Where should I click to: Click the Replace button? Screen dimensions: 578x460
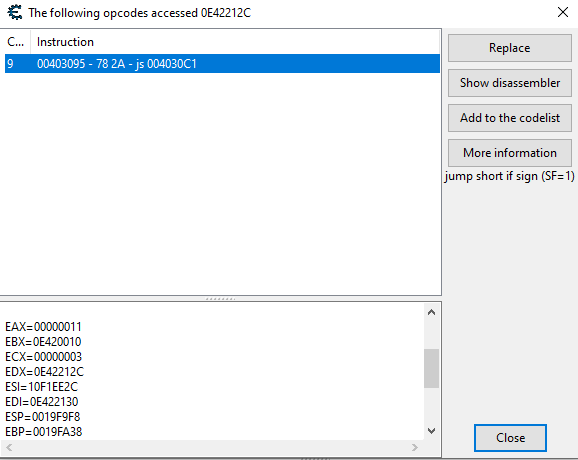[x=509, y=48]
